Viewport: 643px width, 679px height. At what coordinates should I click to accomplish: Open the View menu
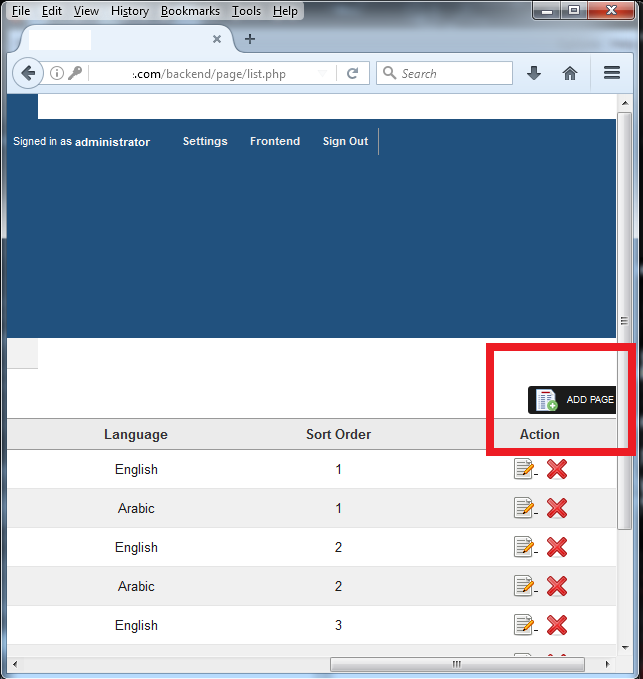coord(86,11)
